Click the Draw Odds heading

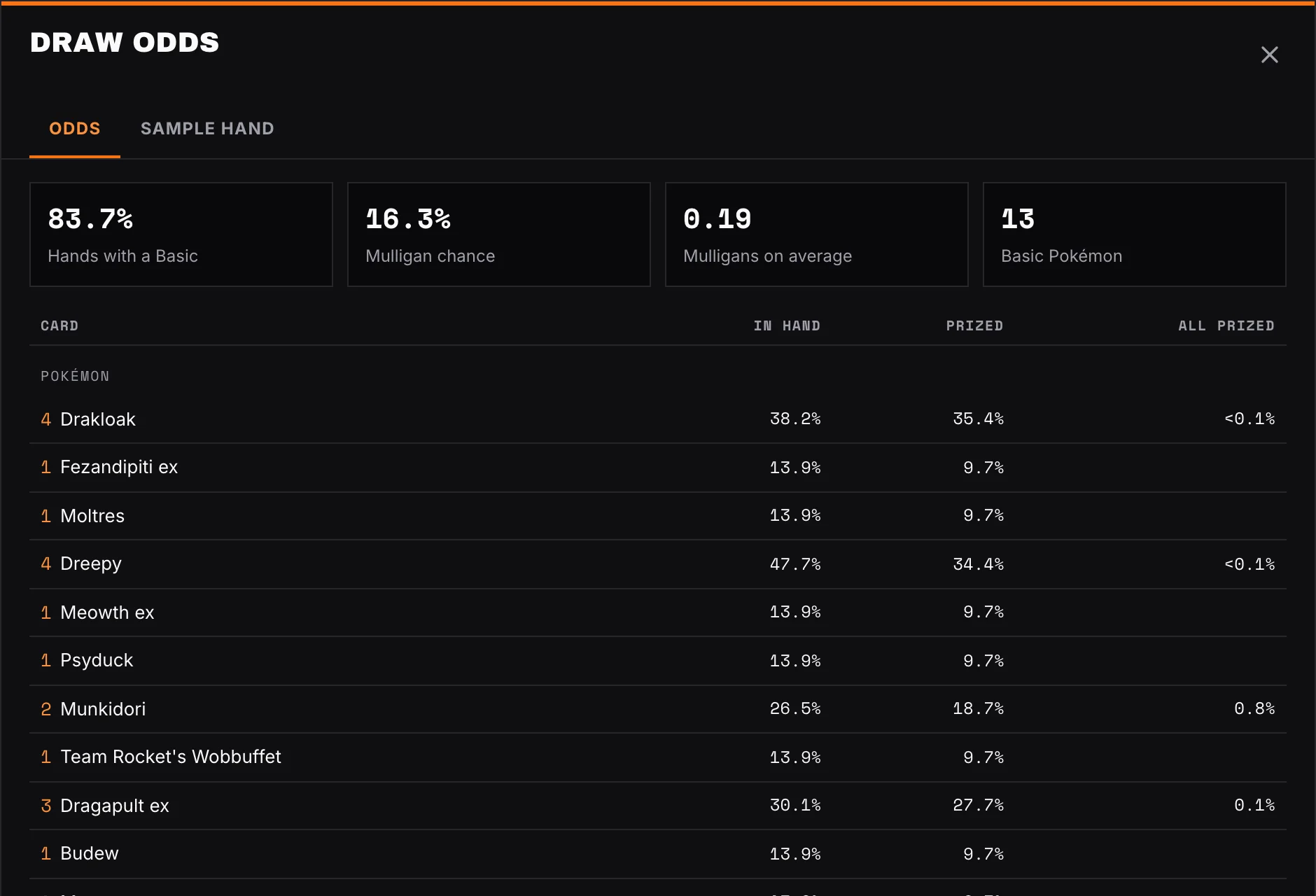(x=125, y=43)
